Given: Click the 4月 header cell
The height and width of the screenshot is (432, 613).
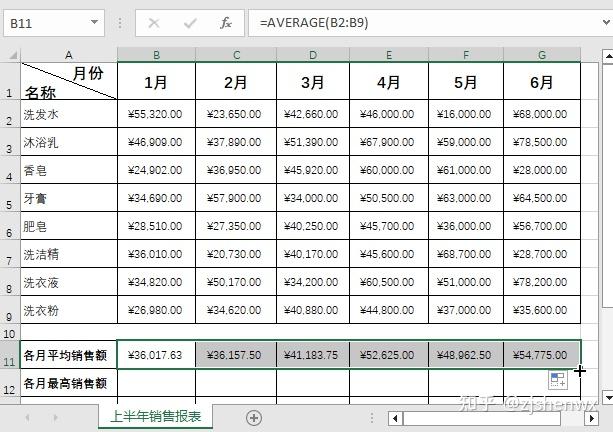Looking at the screenshot, I should point(389,81).
